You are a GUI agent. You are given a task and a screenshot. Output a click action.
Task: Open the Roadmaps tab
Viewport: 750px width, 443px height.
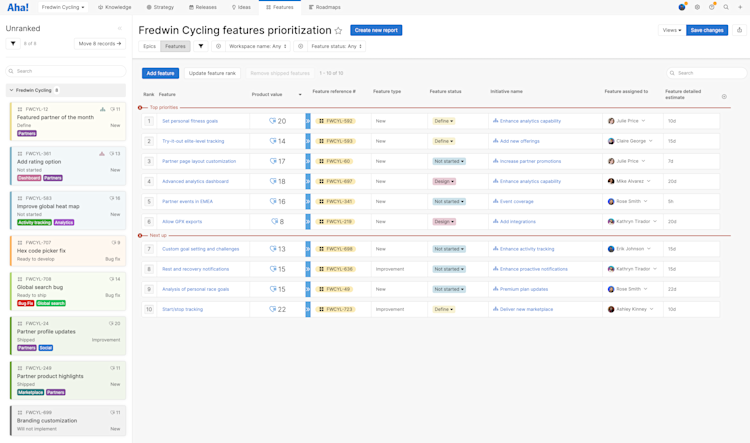point(325,7)
